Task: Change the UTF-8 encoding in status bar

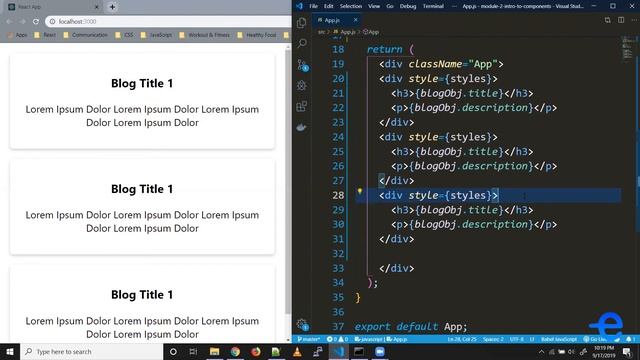Action: point(516,339)
